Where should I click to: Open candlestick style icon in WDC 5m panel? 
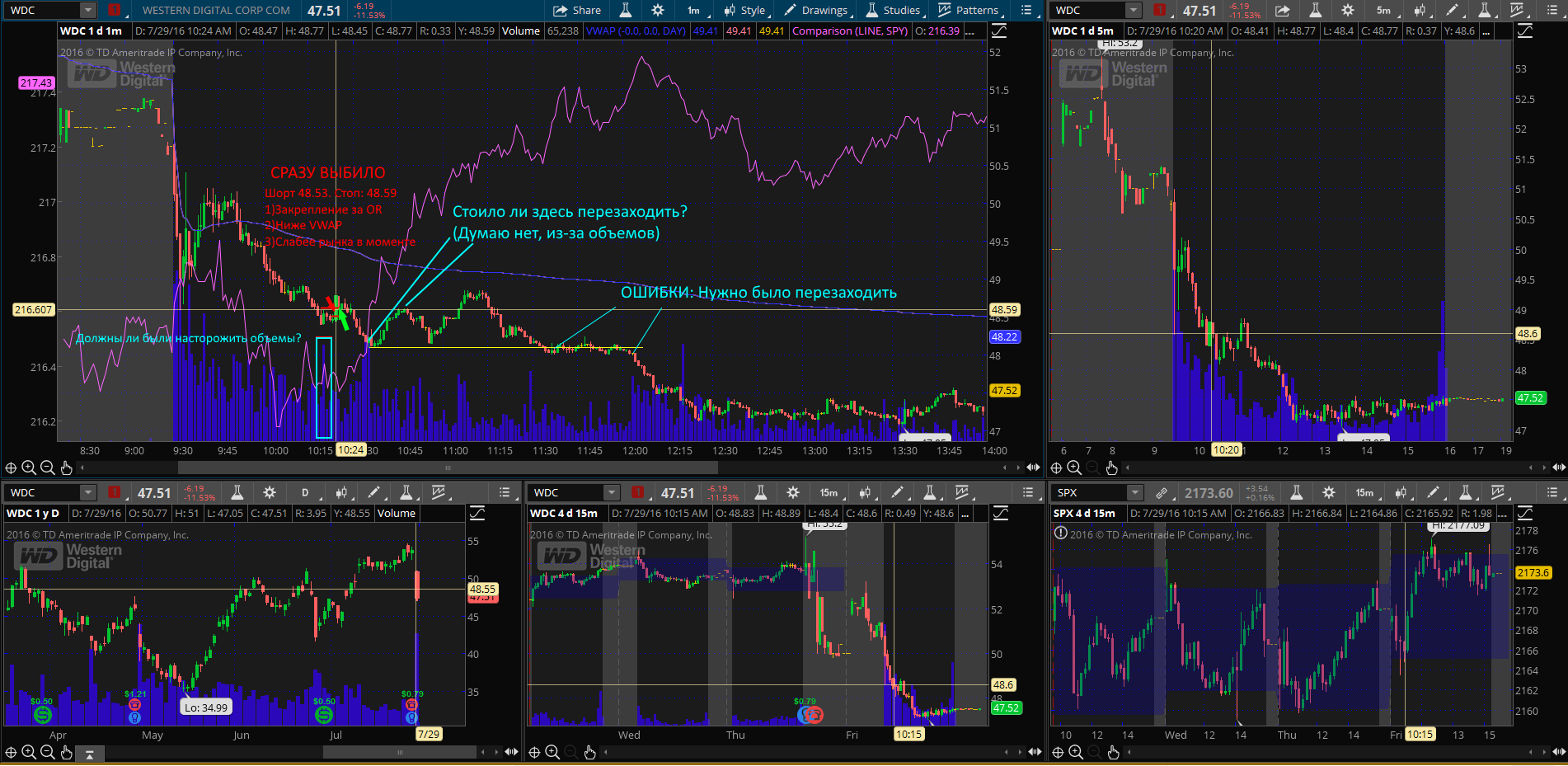(1420, 10)
